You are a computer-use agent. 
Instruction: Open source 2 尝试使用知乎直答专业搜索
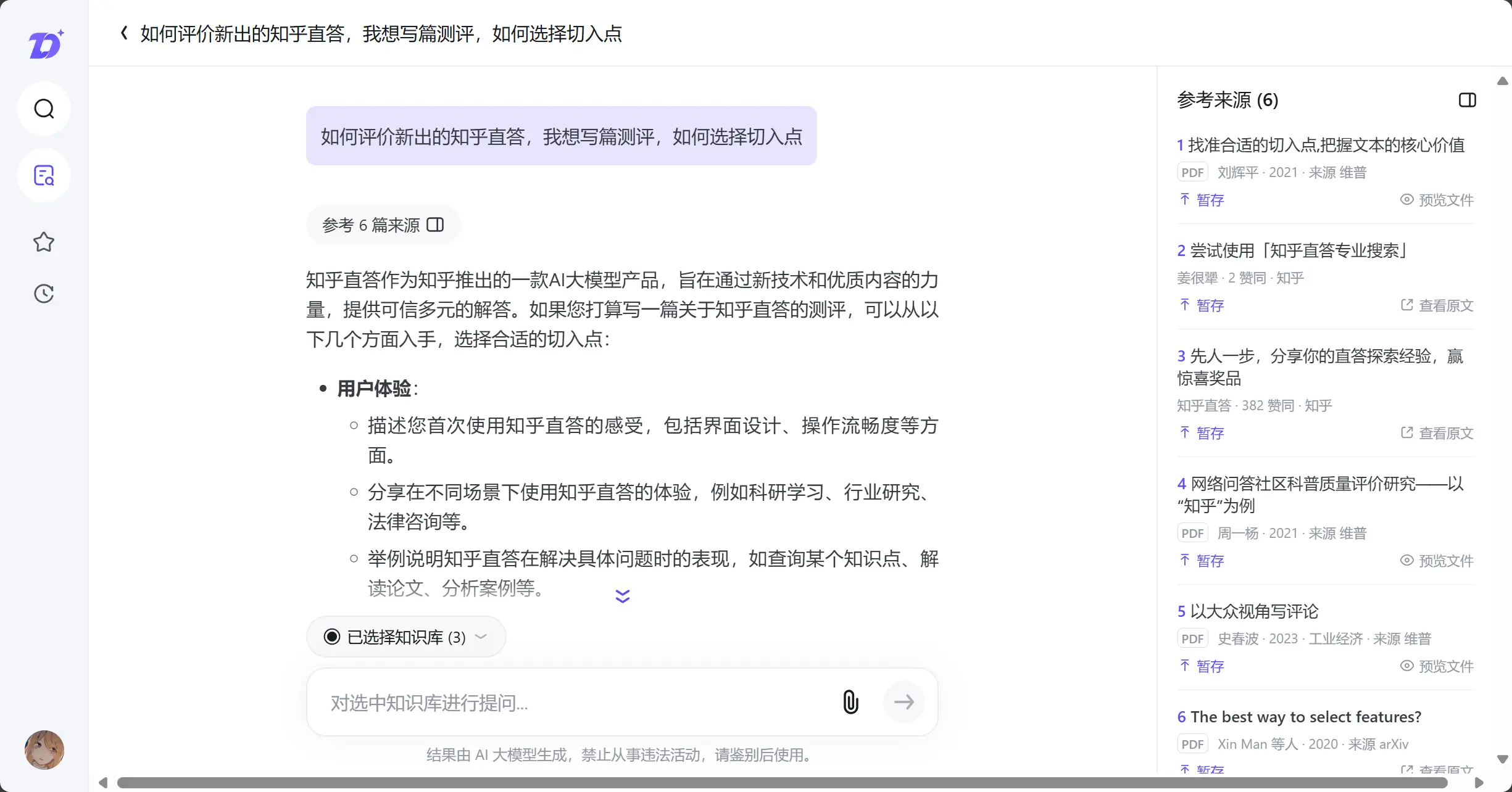(x=1292, y=250)
